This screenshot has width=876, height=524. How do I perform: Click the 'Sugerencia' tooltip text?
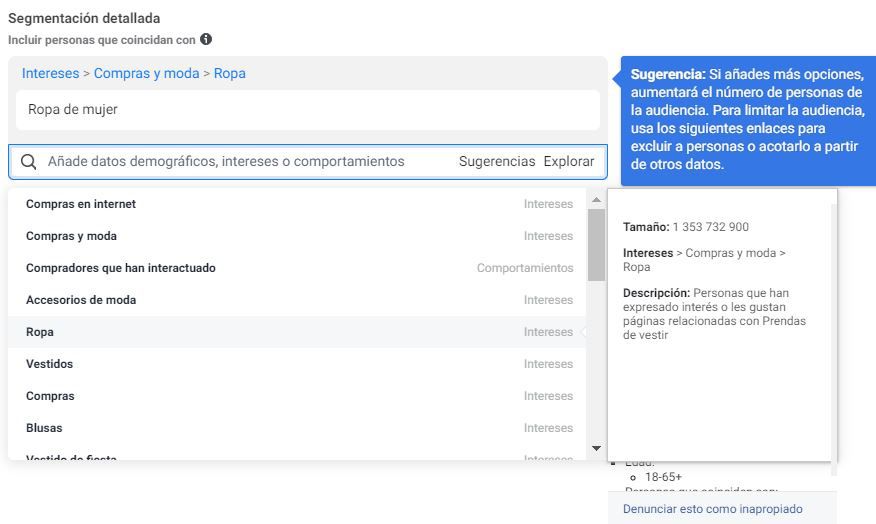748,119
